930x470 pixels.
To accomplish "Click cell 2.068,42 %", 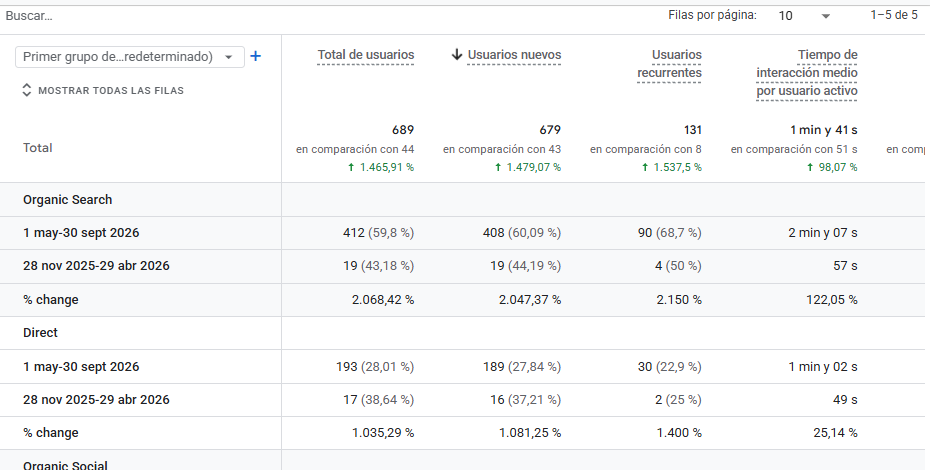I will pos(383,300).
